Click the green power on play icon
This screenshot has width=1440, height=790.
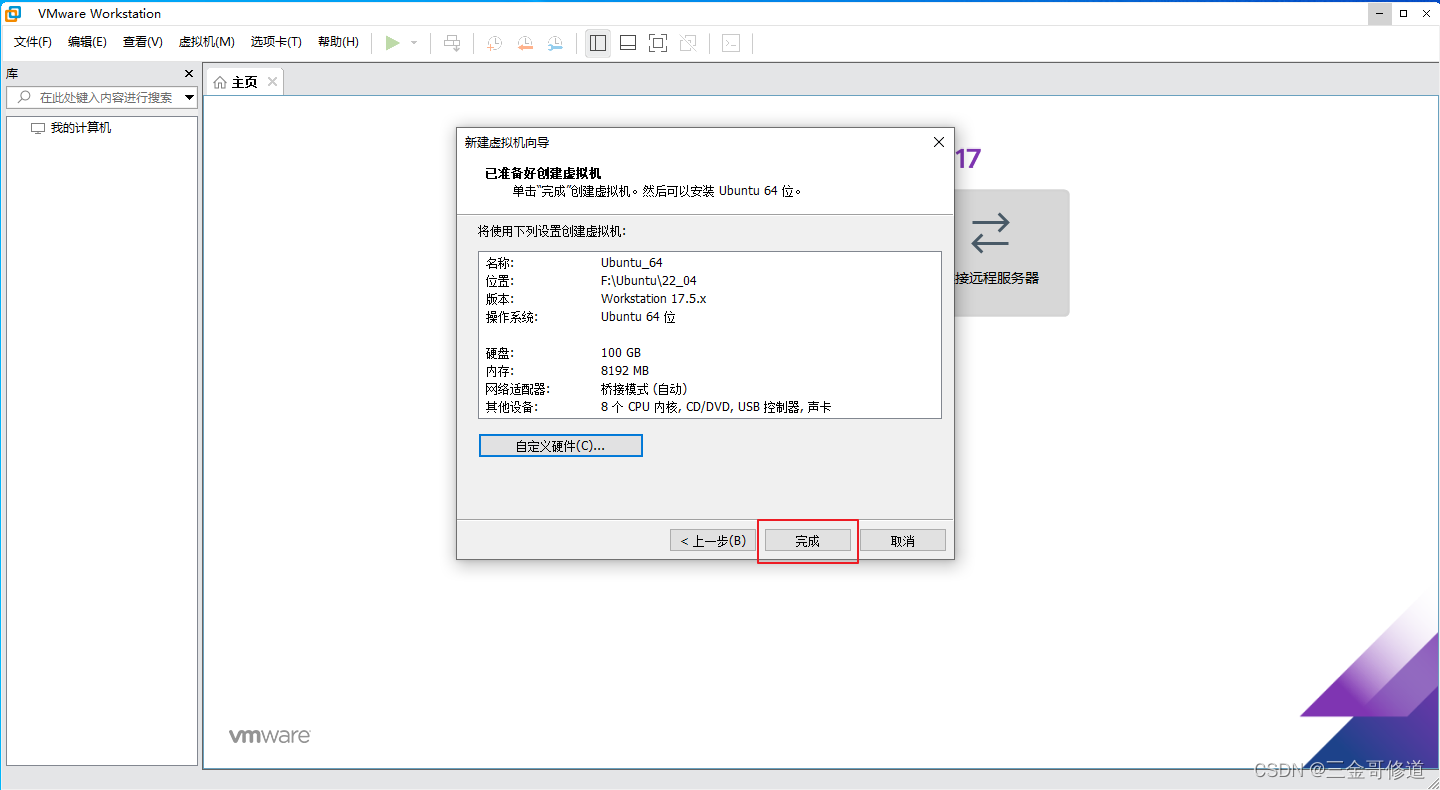point(393,43)
